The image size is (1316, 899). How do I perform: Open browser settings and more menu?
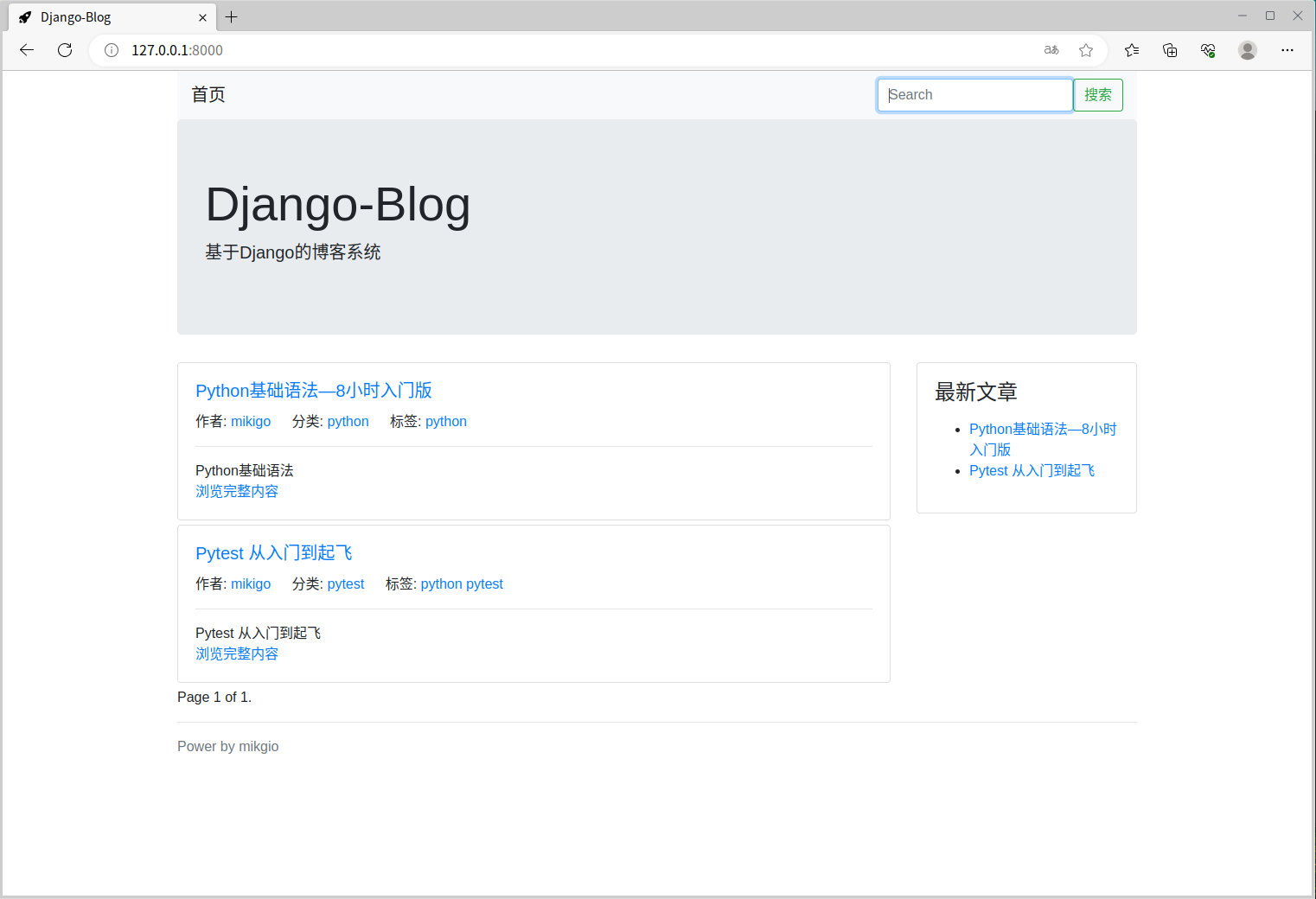(1287, 50)
